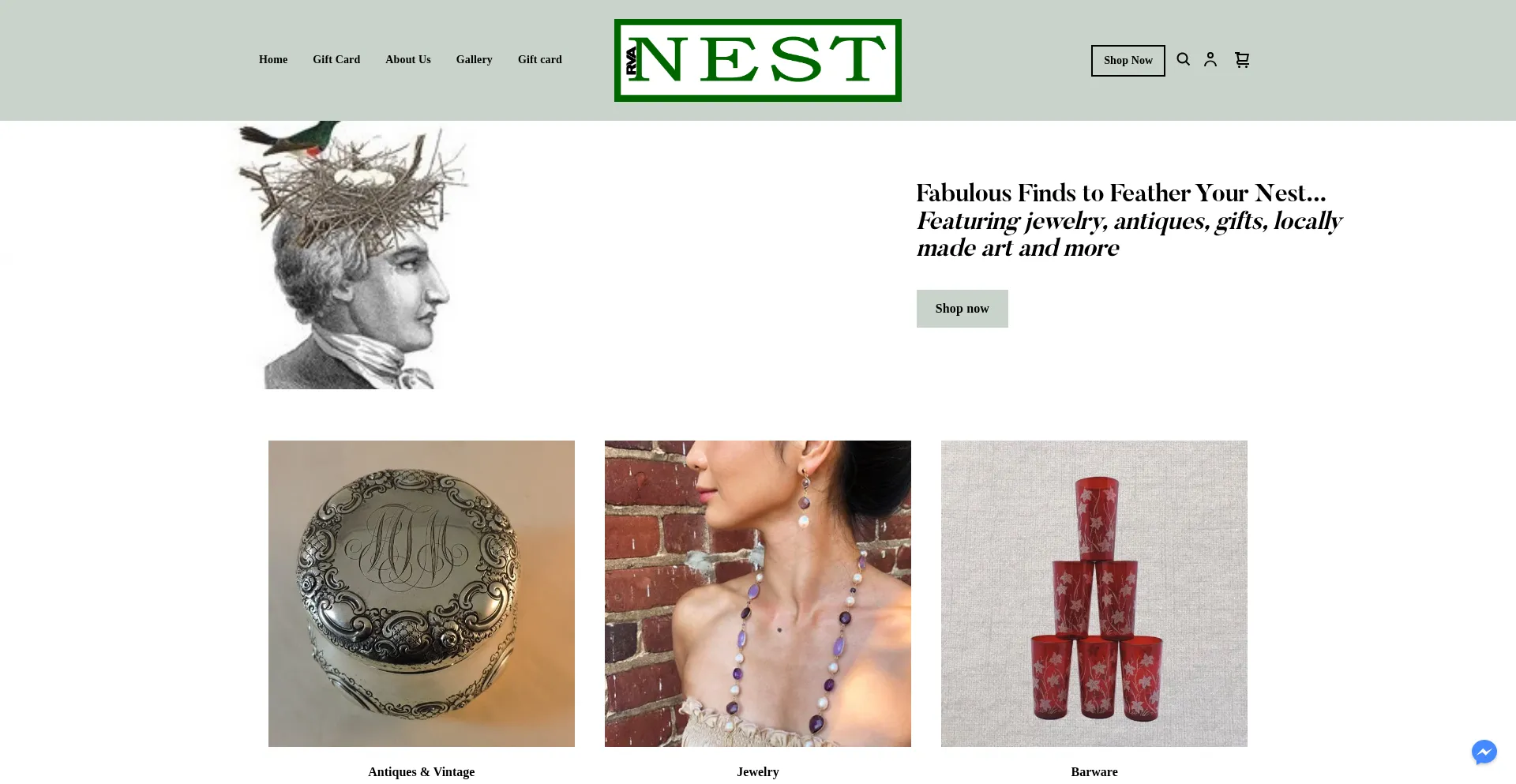The width and height of the screenshot is (1516, 784).
Task: Open the Messenger chat bubble
Action: pos(1484,752)
